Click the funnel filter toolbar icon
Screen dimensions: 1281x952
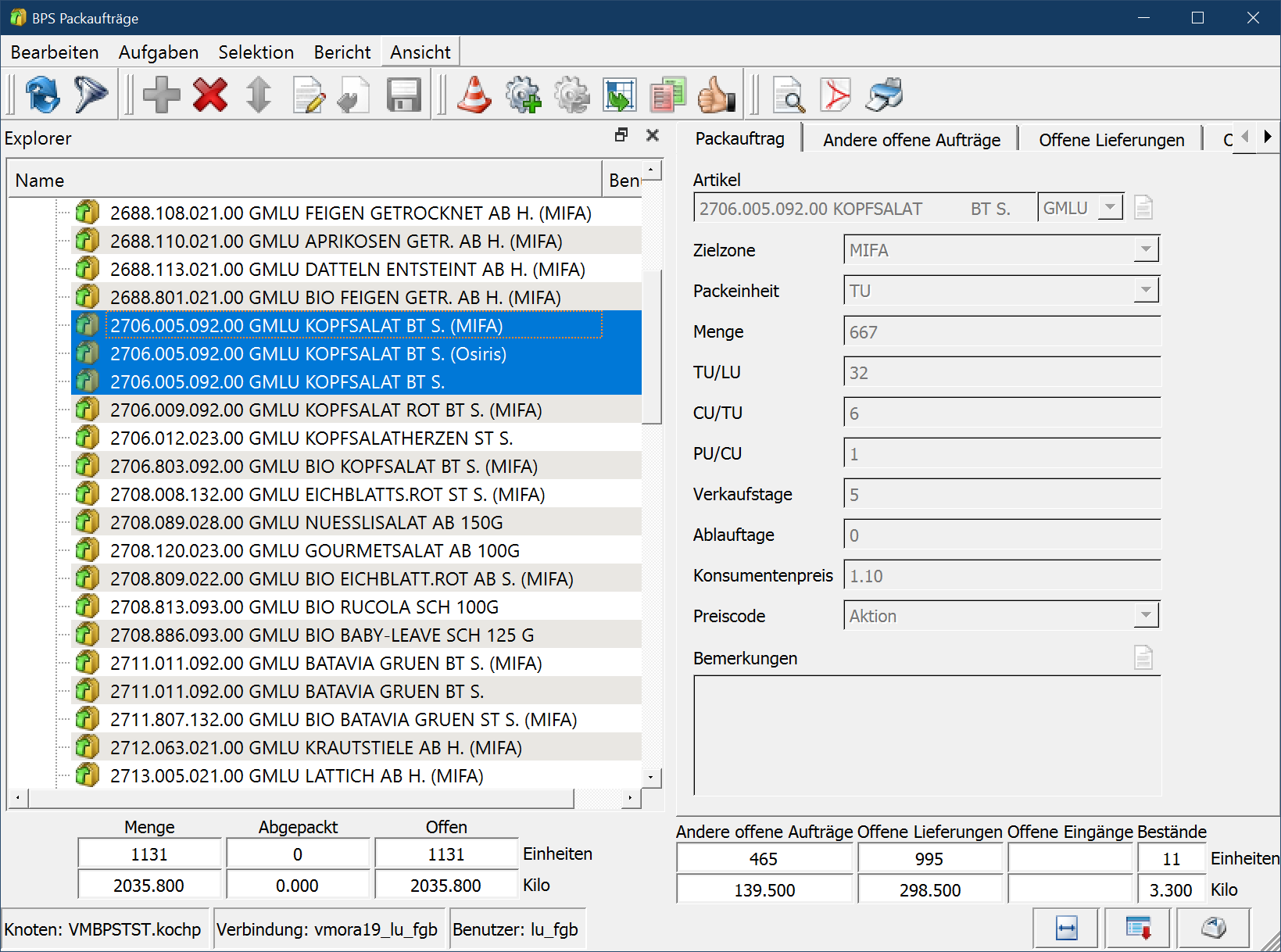[91, 95]
